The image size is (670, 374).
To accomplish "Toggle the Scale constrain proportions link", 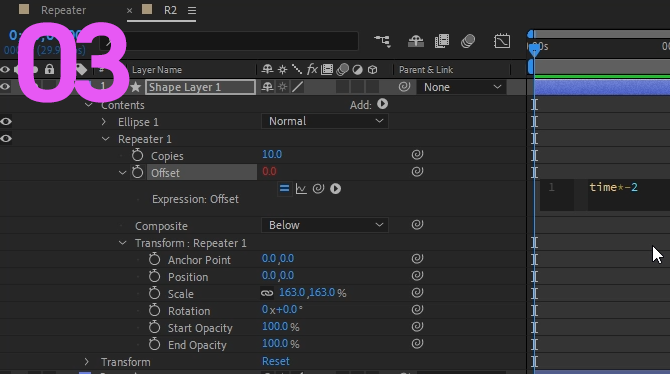I will pyautogui.click(x=267, y=293).
